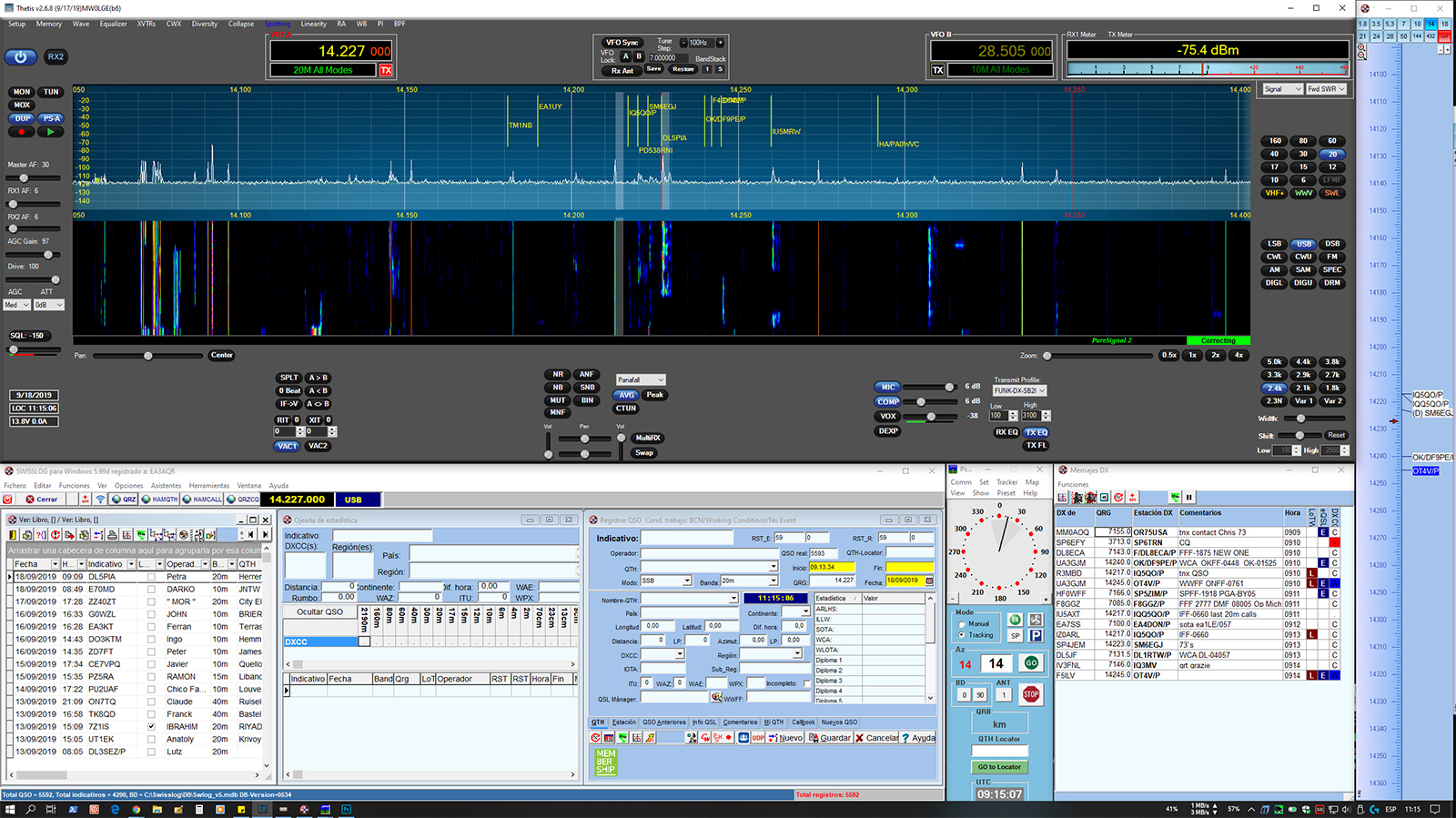This screenshot has width=1456, height=818.
Task: Click the Cerrar button in Swisslog toolbar
Action: 42,500
